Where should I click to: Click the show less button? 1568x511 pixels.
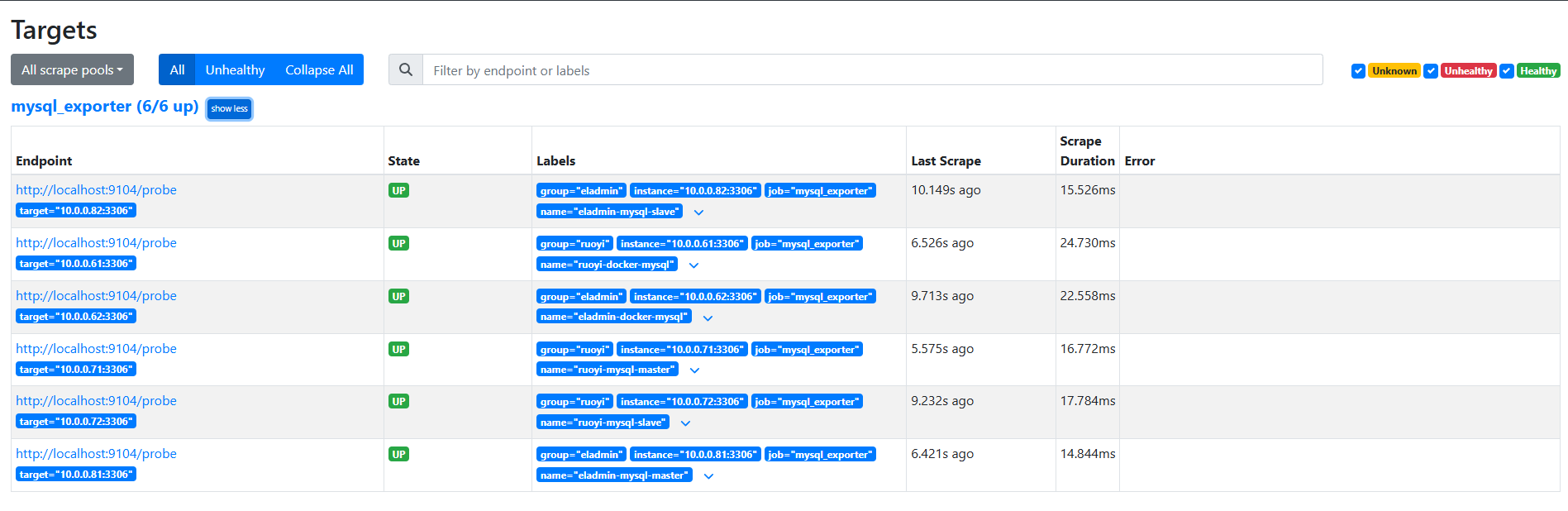pyautogui.click(x=229, y=109)
